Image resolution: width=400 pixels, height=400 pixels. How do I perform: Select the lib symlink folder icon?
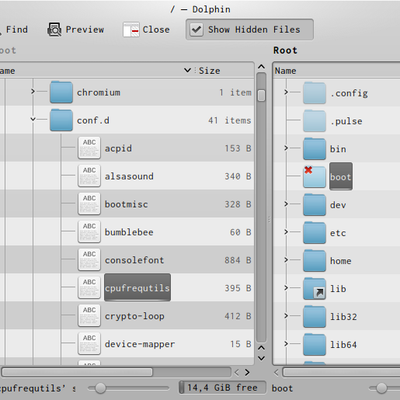[314, 289]
